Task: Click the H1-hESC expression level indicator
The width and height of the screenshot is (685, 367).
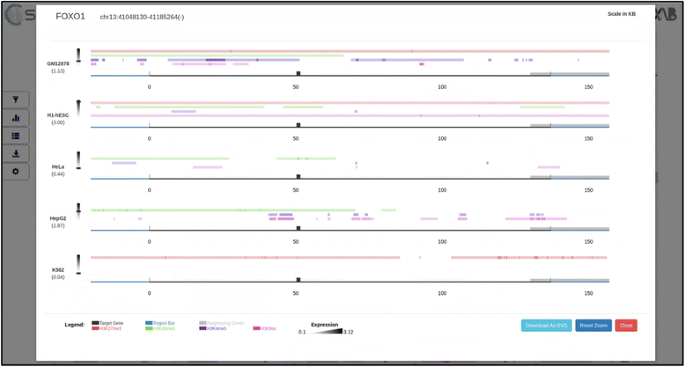Action: (79, 107)
